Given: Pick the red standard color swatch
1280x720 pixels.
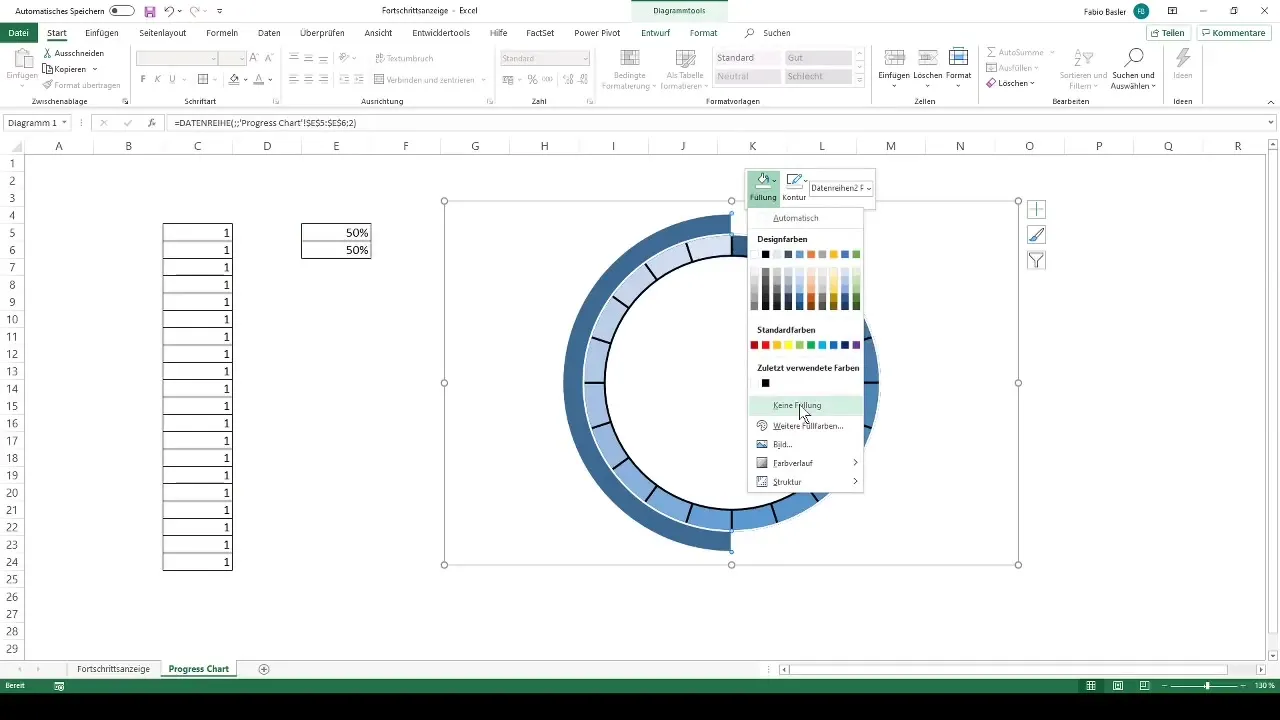Looking at the screenshot, I should point(766,345).
